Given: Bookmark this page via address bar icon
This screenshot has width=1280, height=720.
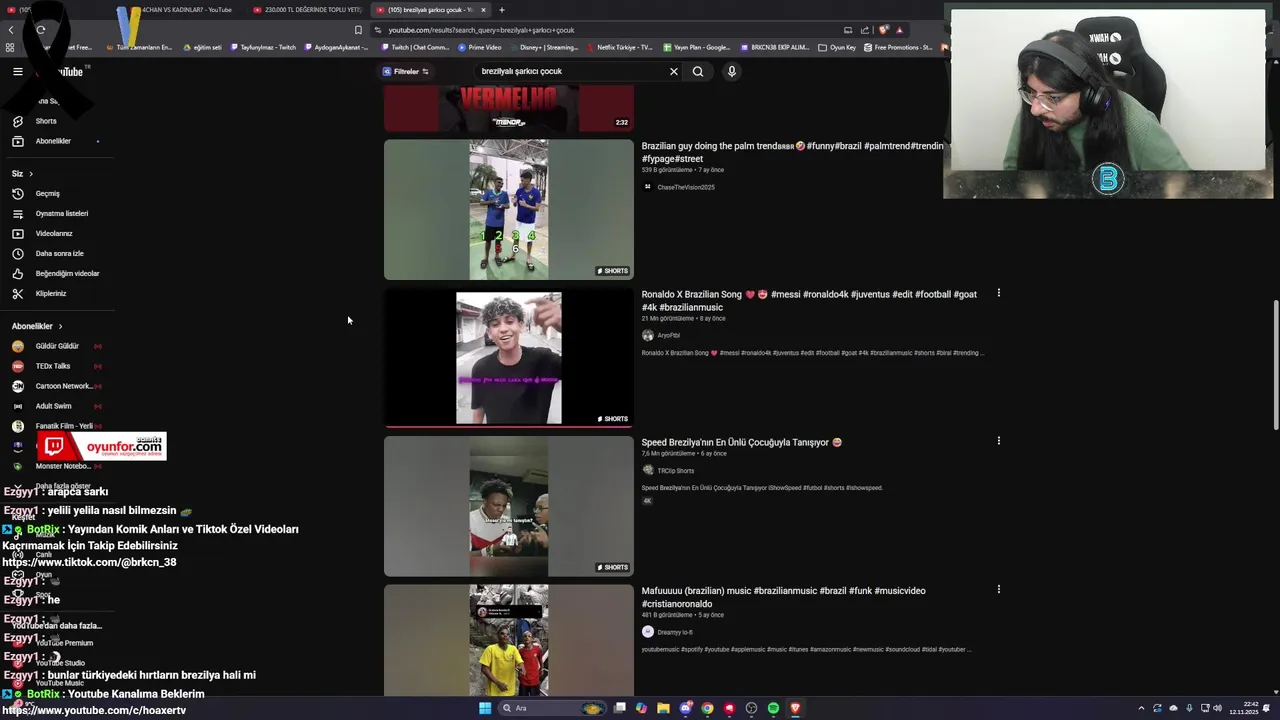Looking at the screenshot, I should [358, 30].
